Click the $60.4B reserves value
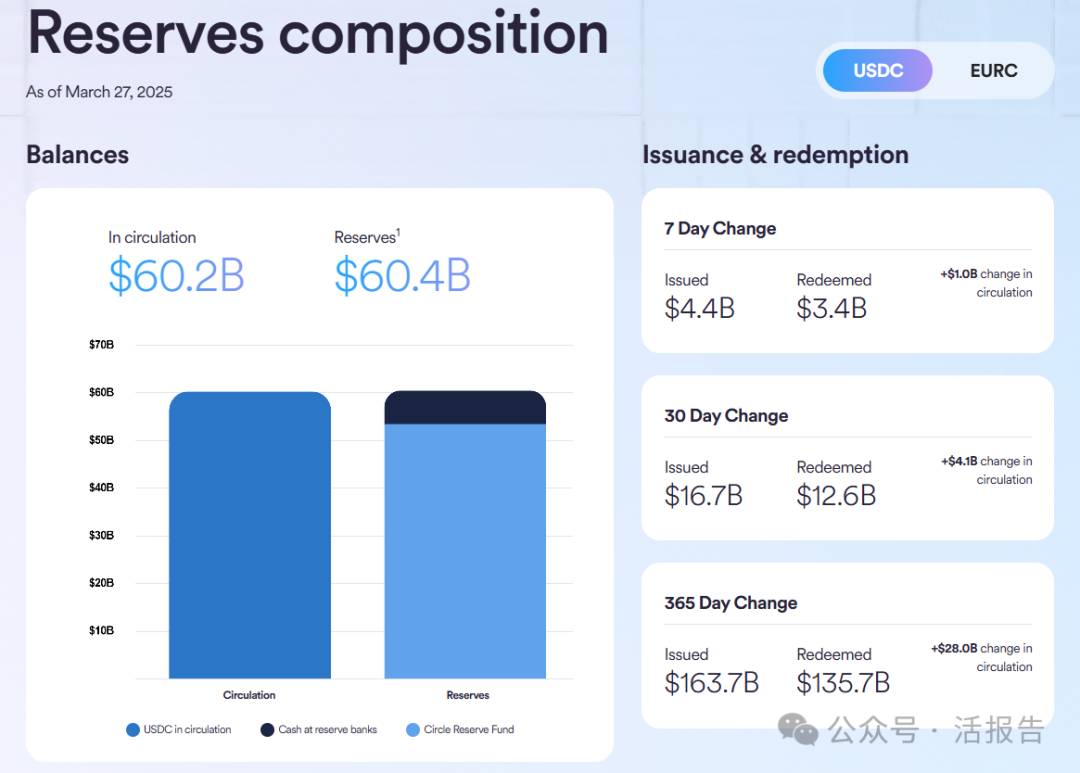This screenshot has height=773, width=1080. 402,276
